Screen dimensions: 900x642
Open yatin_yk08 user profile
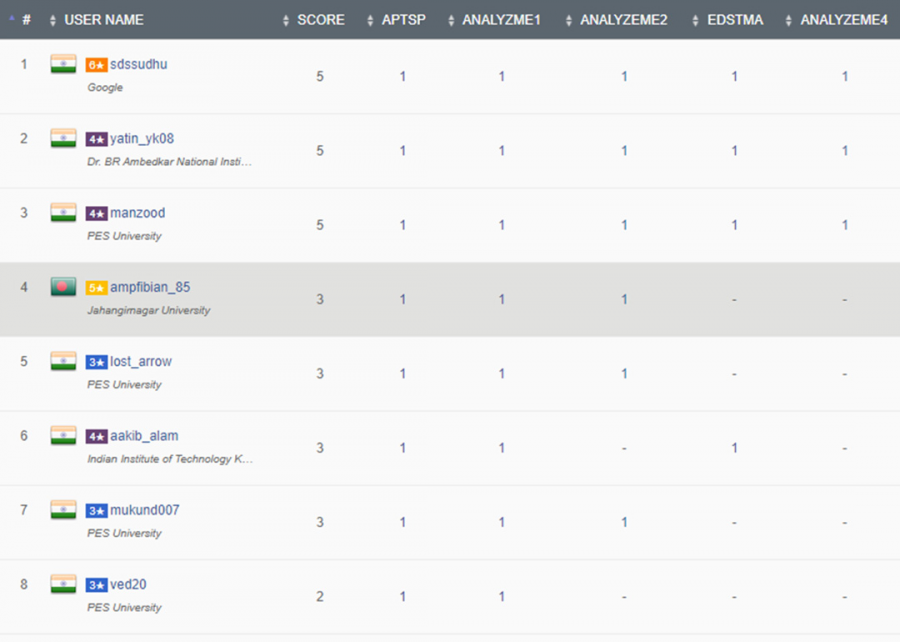[141, 139]
